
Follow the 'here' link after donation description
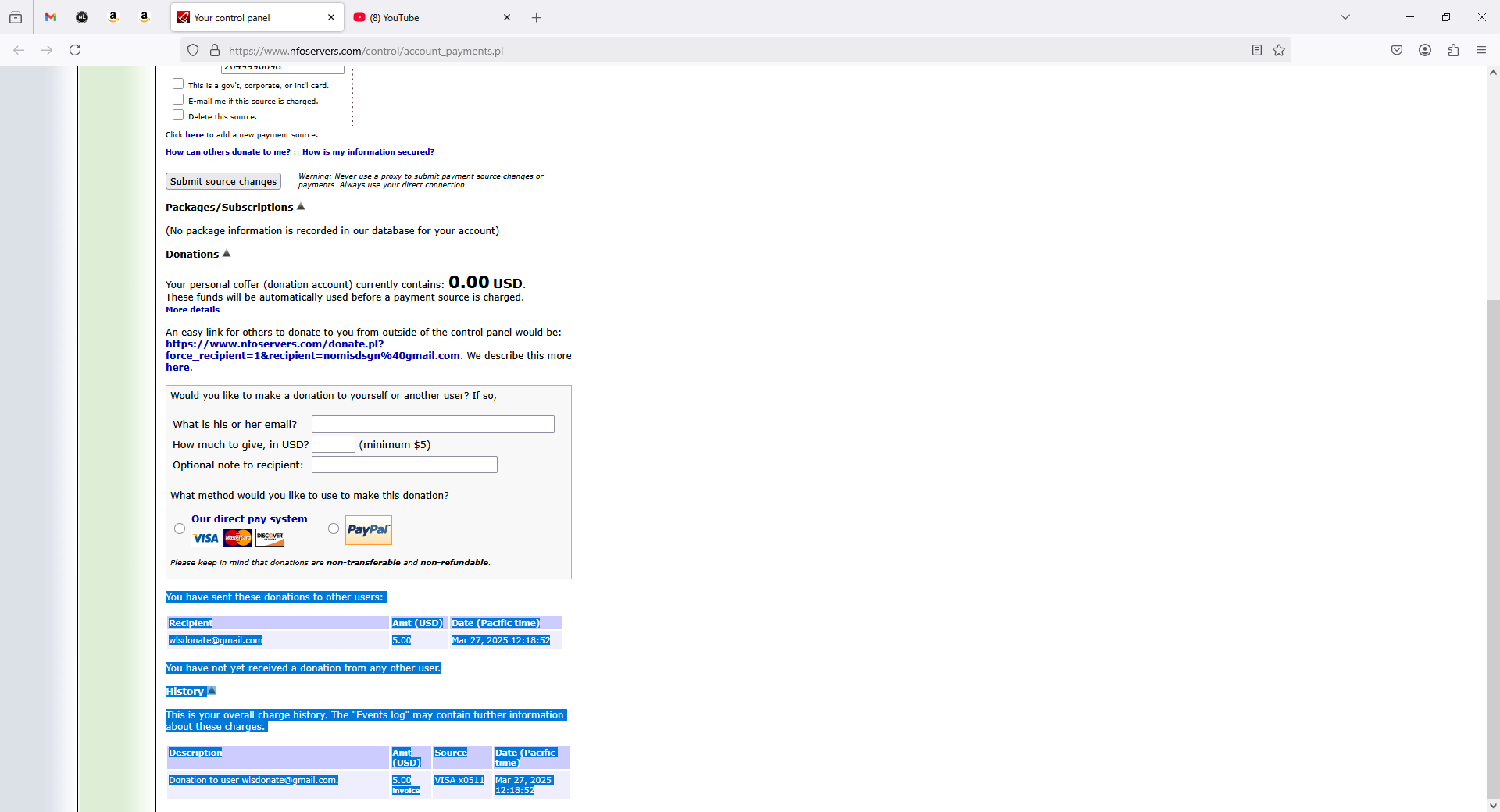pyautogui.click(x=177, y=368)
